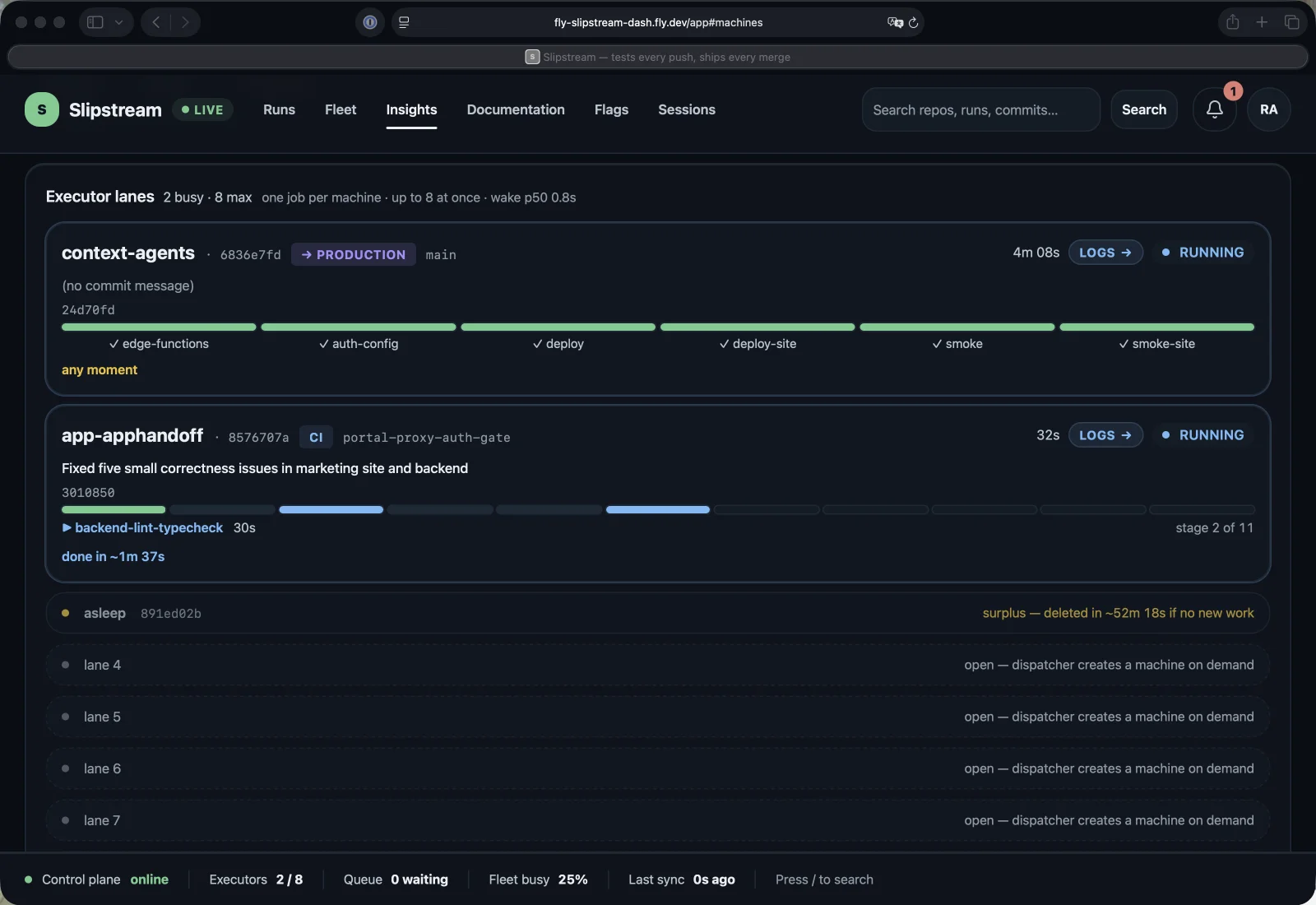Open LOGS for app-apphandoff run
Viewport: 1316px width, 905px height.
(x=1105, y=435)
